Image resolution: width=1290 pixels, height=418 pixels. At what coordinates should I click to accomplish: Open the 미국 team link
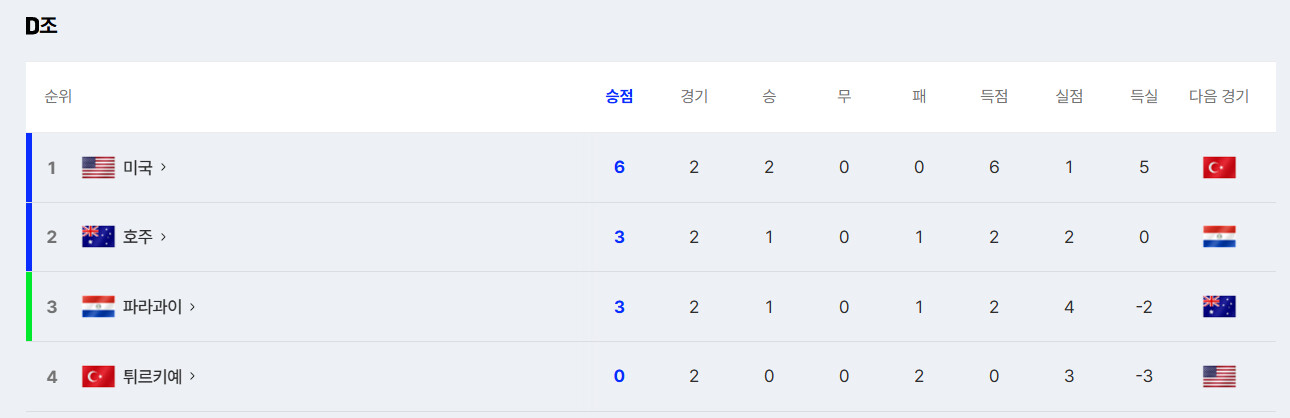pos(138,167)
